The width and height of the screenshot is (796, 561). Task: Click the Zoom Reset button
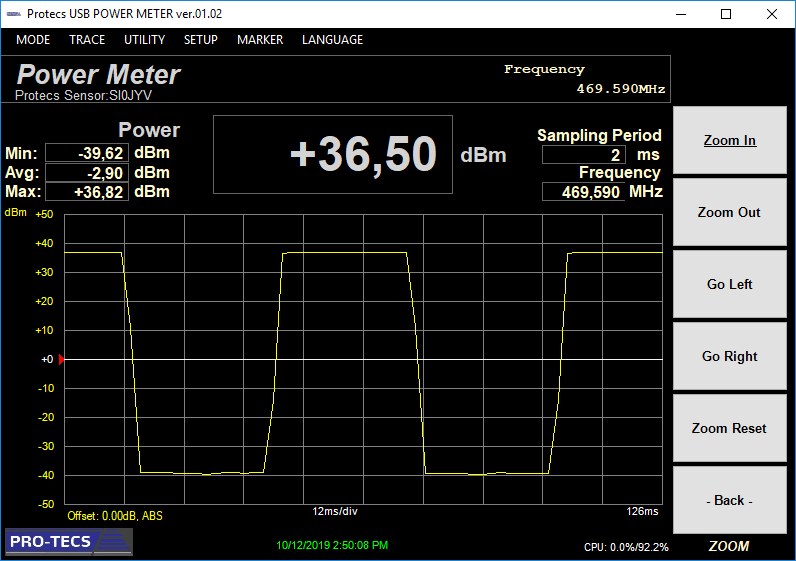(729, 429)
